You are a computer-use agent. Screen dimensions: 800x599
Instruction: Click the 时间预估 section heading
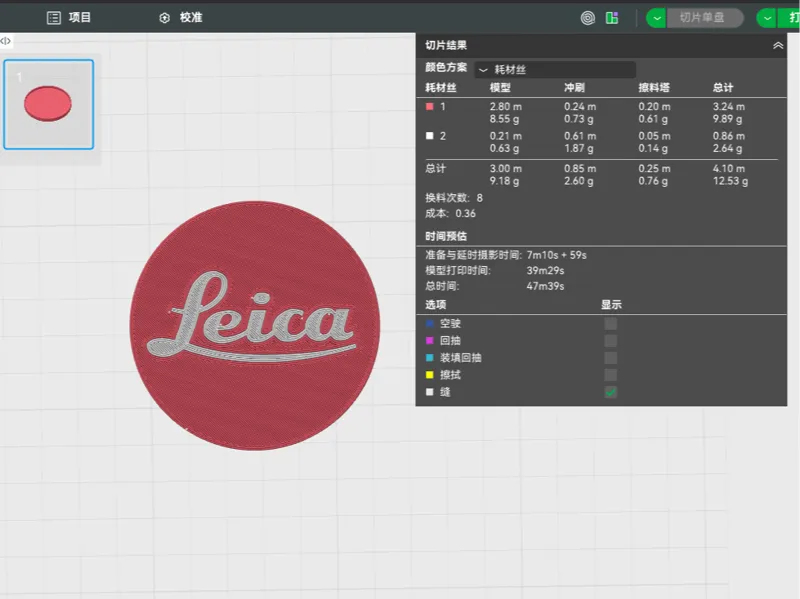pyautogui.click(x=446, y=236)
